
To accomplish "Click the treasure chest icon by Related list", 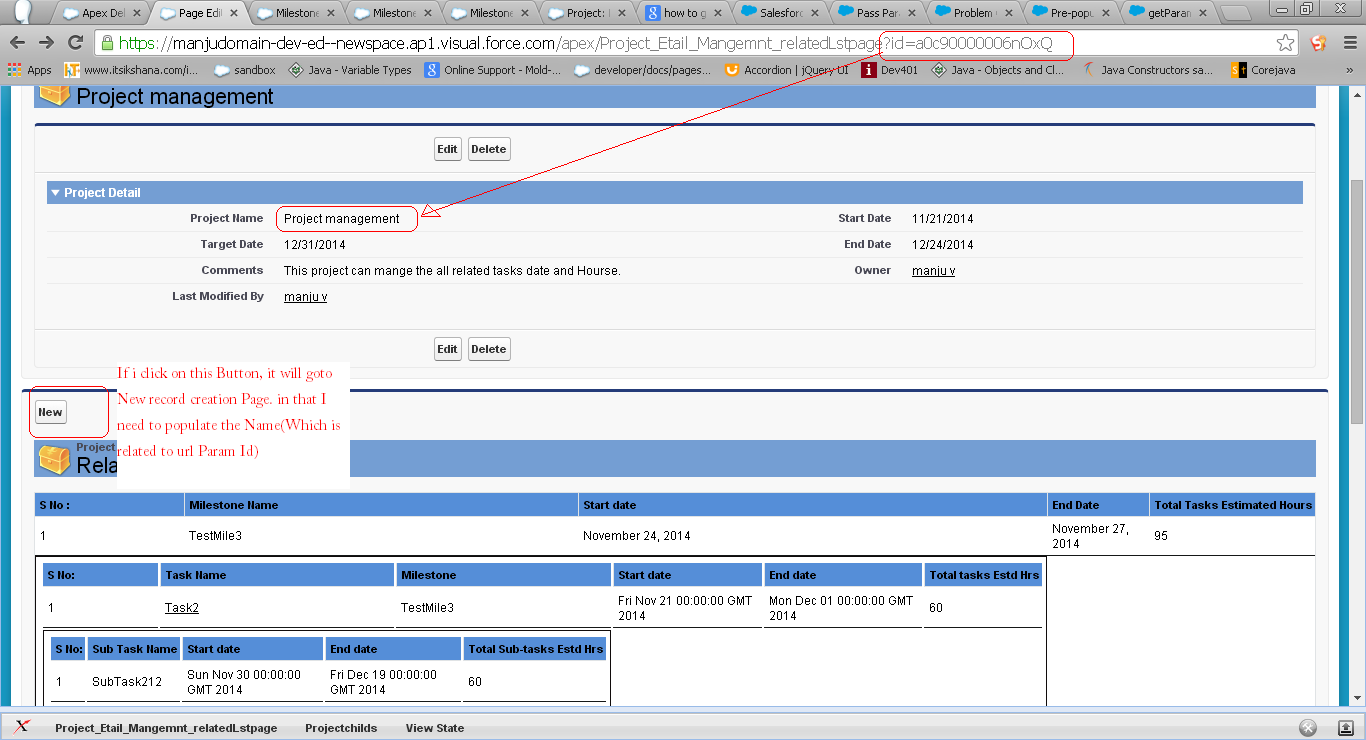I will pyautogui.click(x=54, y=459).
